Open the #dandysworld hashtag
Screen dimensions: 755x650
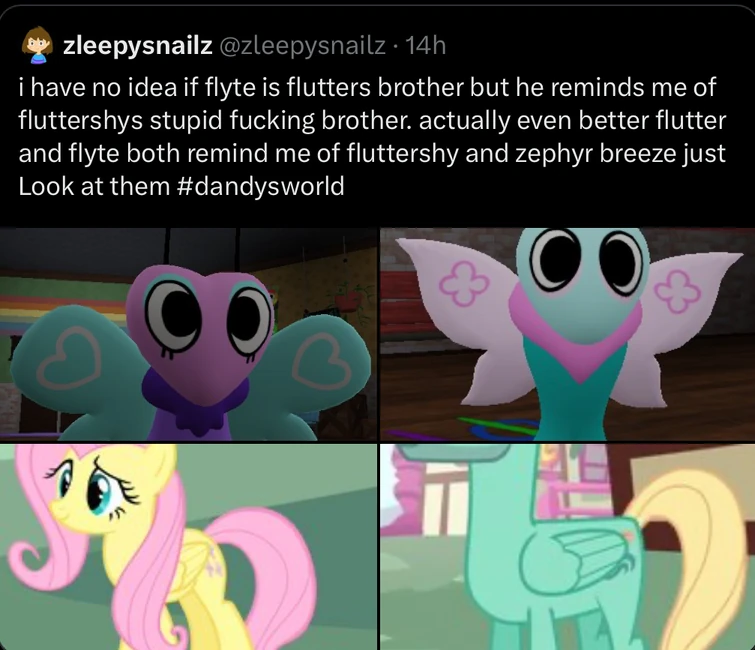260,186
